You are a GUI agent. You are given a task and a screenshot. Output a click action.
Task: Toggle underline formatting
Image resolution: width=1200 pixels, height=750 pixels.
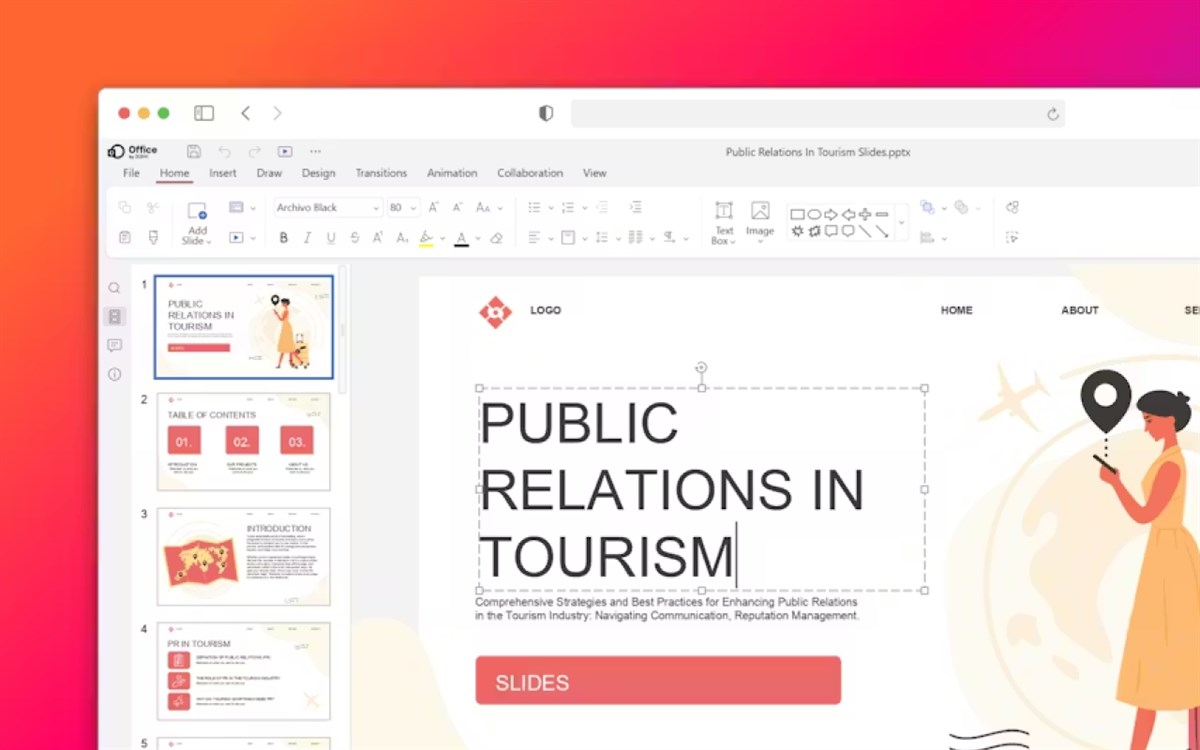pos(331,238)
